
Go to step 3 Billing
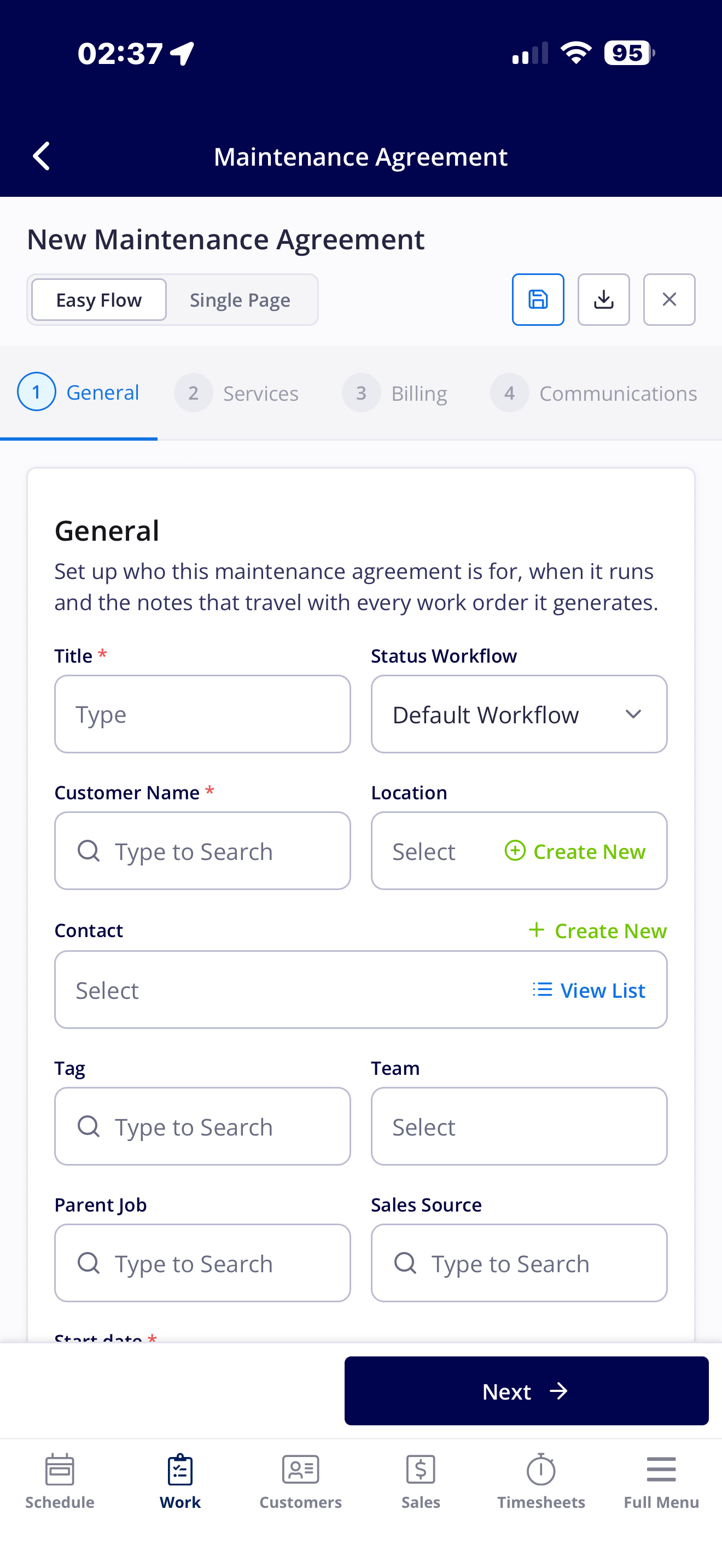[x=394, y=393]
